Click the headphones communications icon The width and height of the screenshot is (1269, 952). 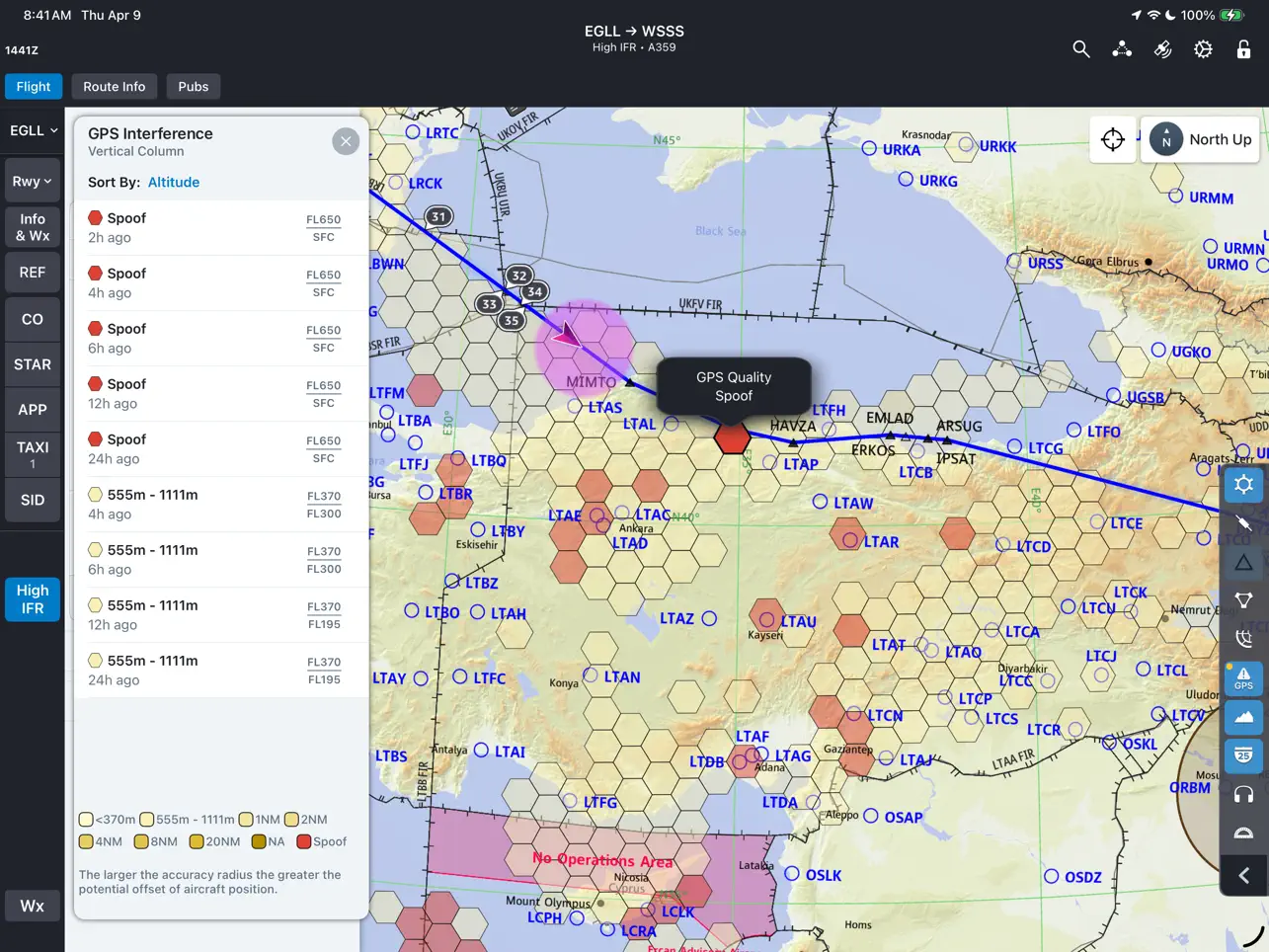1243,794
